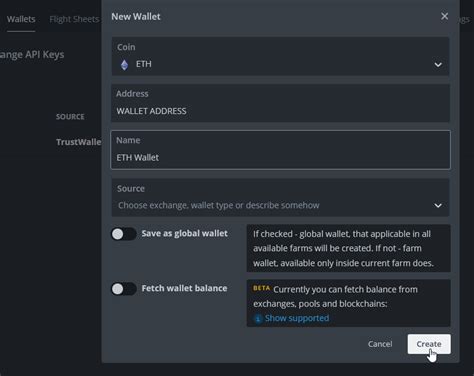Cancel the new wallet creation
This screenshot has height=376, width=474.
[380, 344]
